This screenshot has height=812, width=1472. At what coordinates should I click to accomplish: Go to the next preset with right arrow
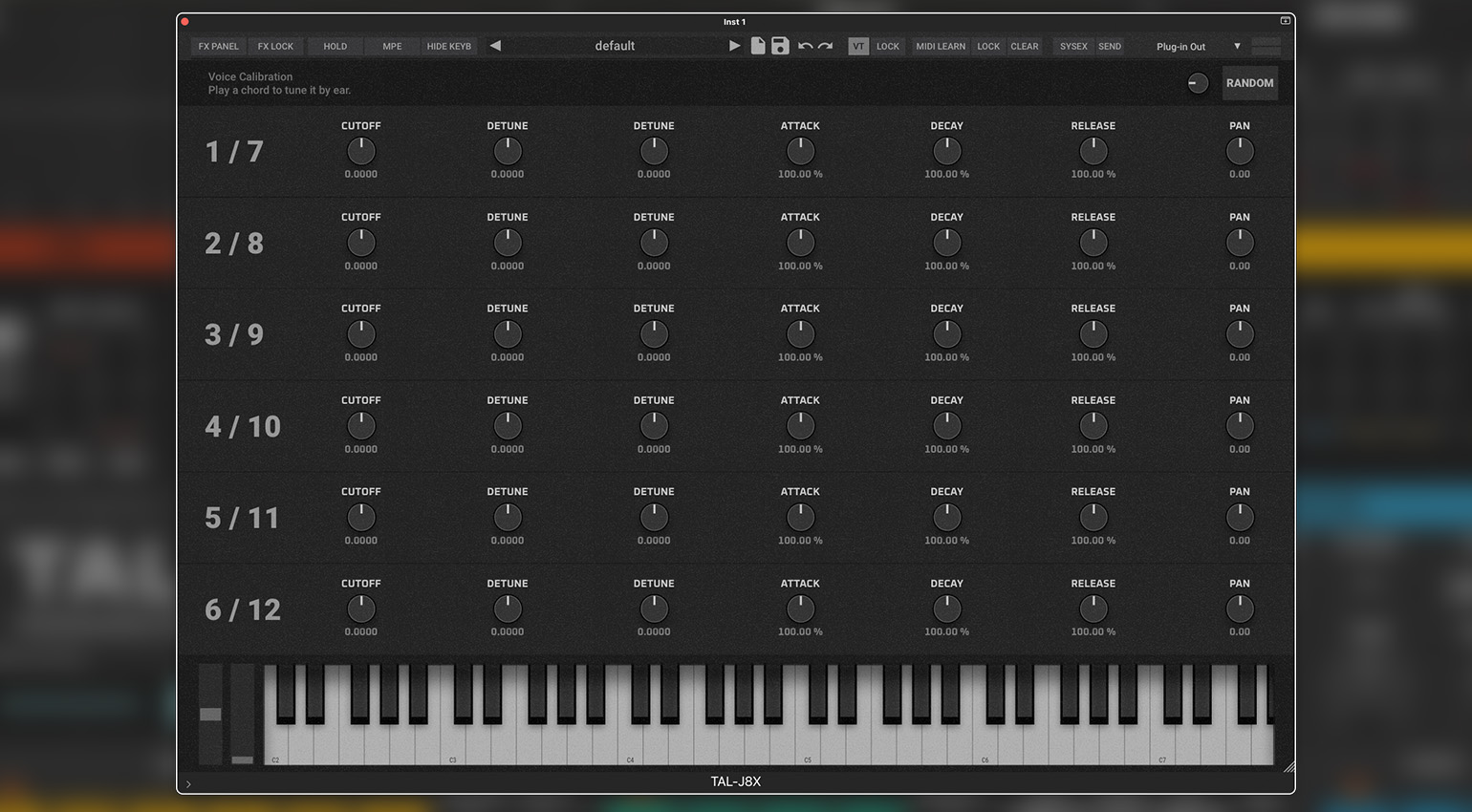click(x=734, y=46)
